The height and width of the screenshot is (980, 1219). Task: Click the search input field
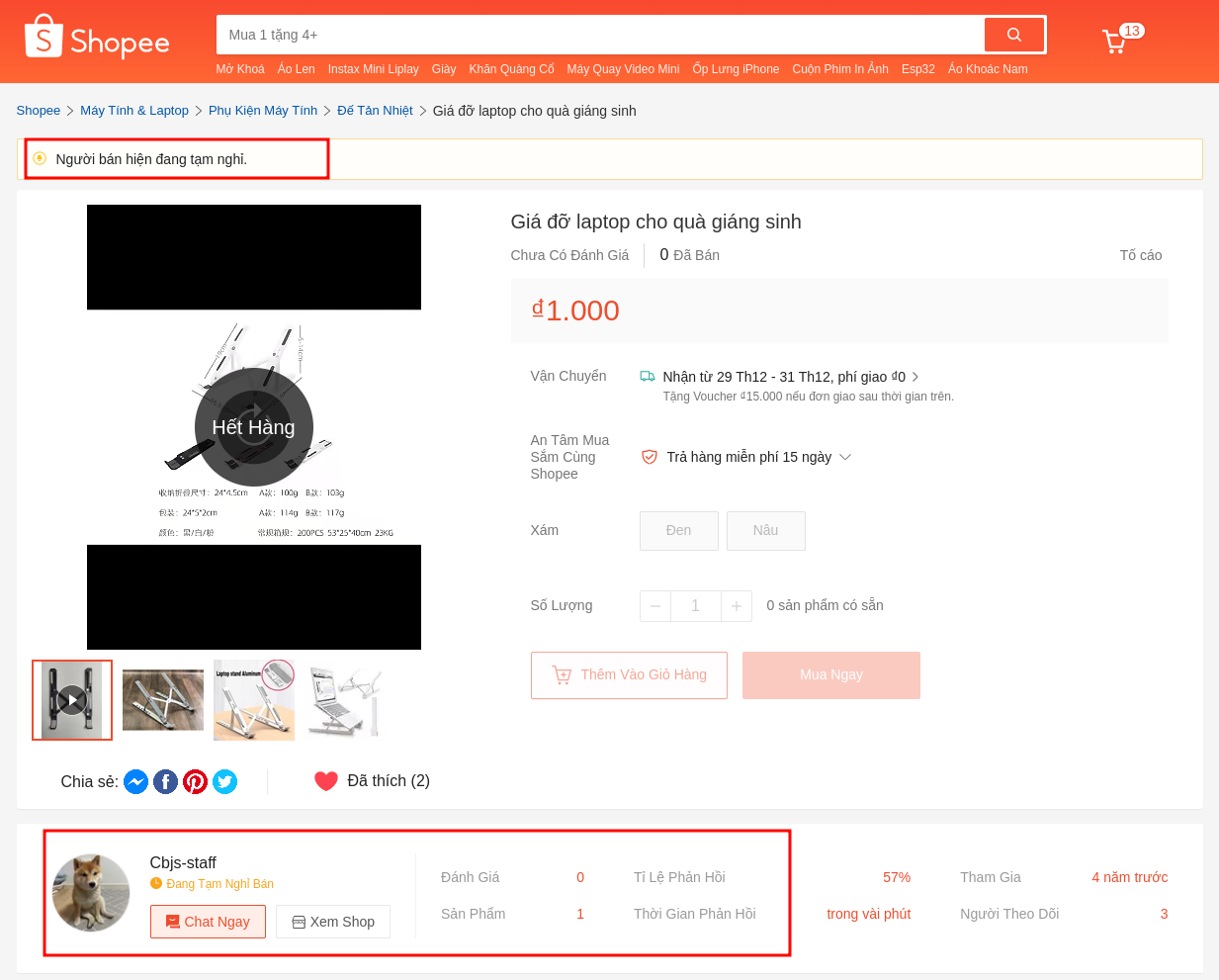600,35
